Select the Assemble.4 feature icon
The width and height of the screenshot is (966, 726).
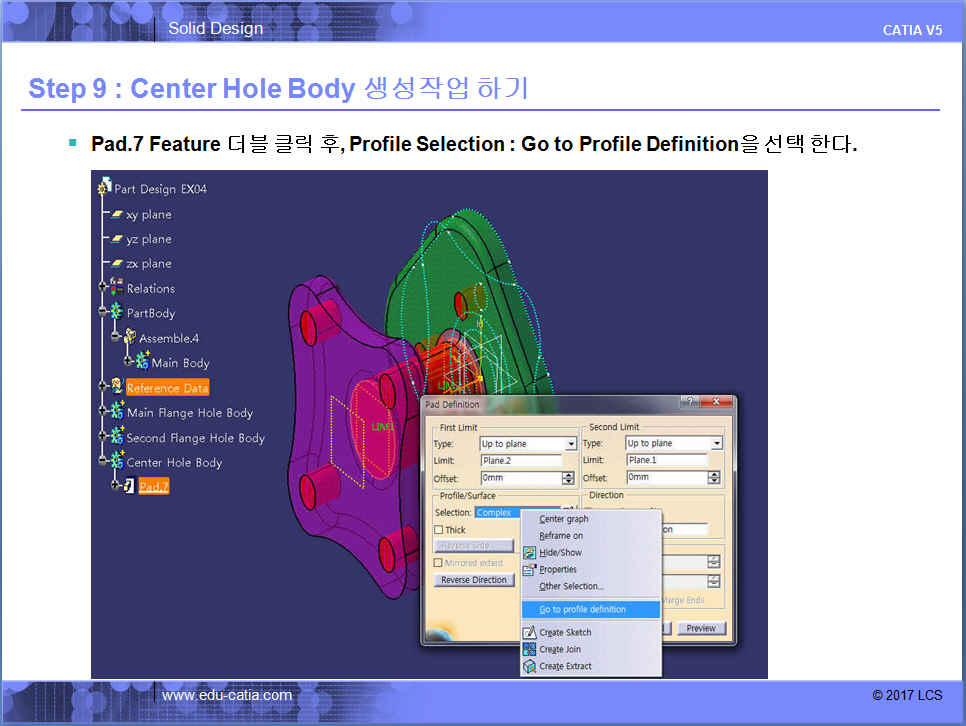click(x=129, y=338)
